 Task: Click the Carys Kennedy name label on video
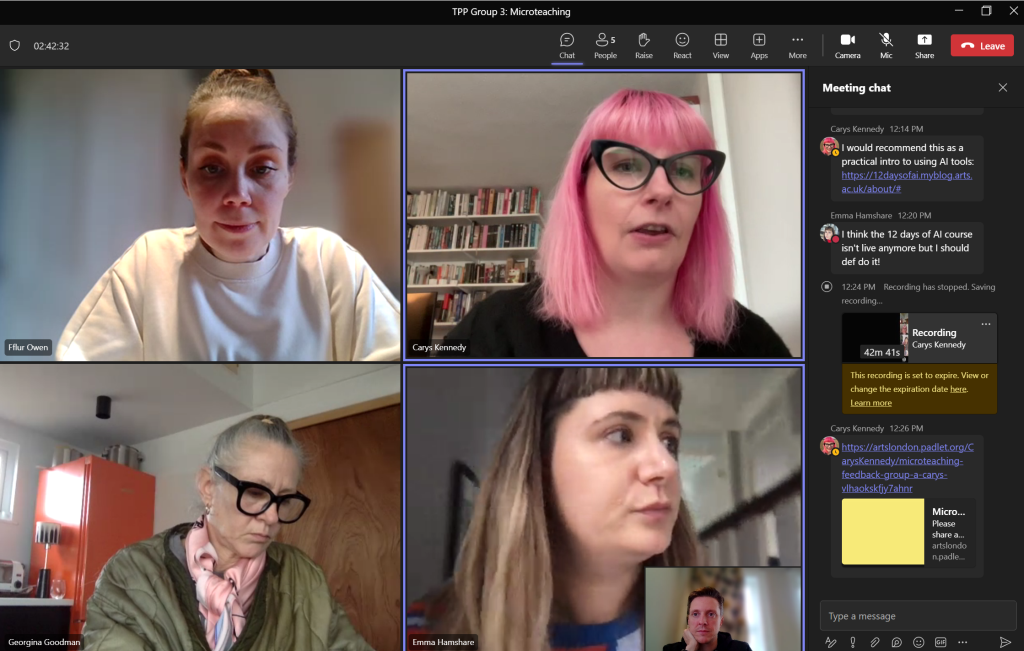point(439,347)
